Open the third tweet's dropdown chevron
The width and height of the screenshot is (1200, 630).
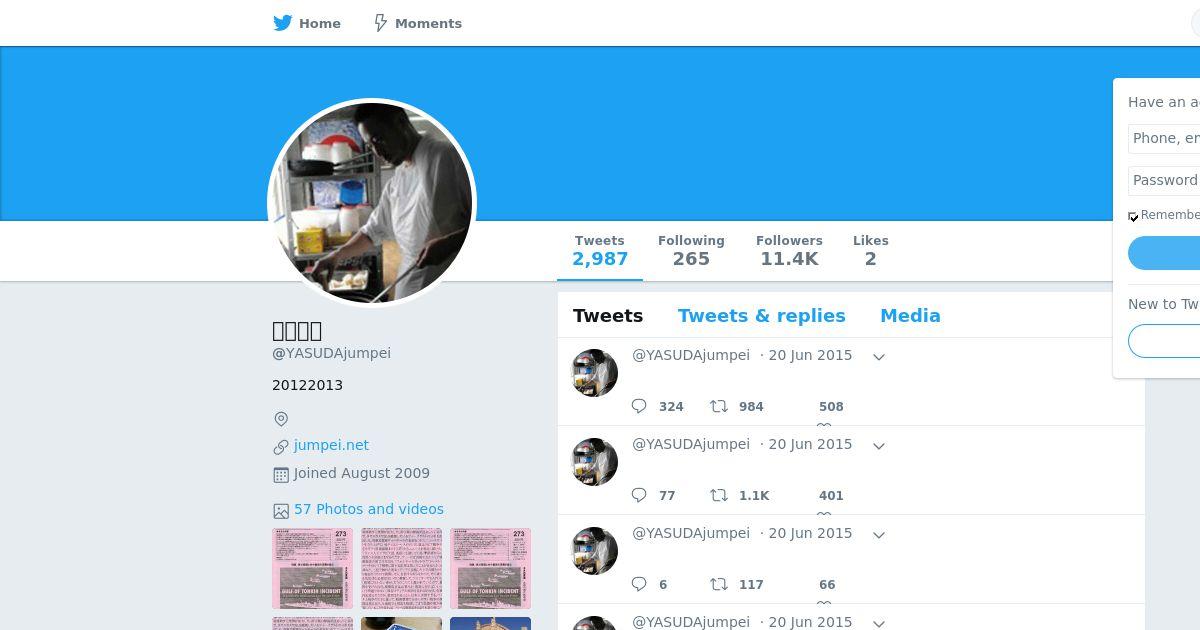879,534
